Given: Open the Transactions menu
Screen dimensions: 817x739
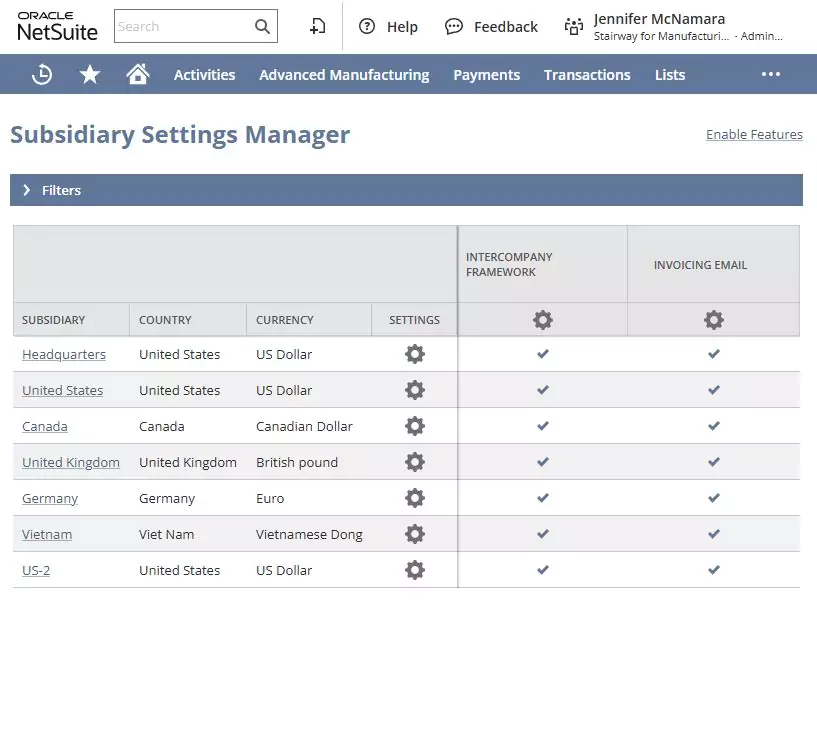Looking at the screenshot, I should click(587, 74).
